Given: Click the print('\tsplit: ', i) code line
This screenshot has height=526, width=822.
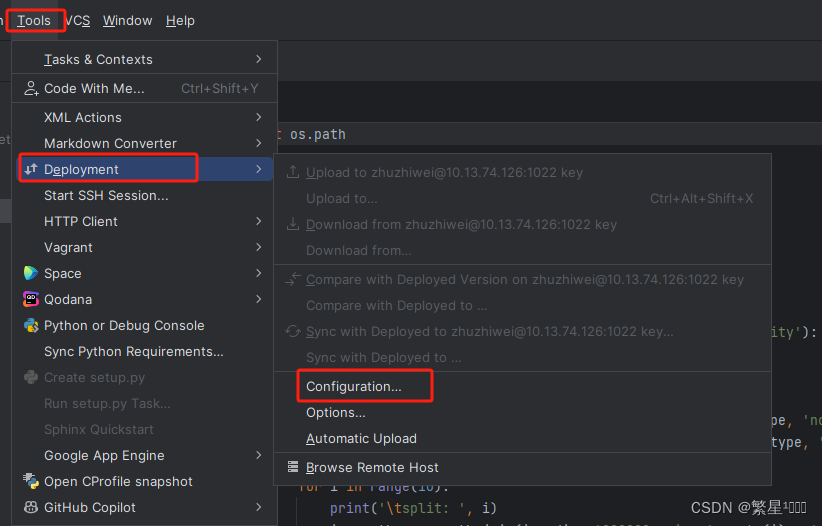Looking at the screenshot, I should [413, 508].
